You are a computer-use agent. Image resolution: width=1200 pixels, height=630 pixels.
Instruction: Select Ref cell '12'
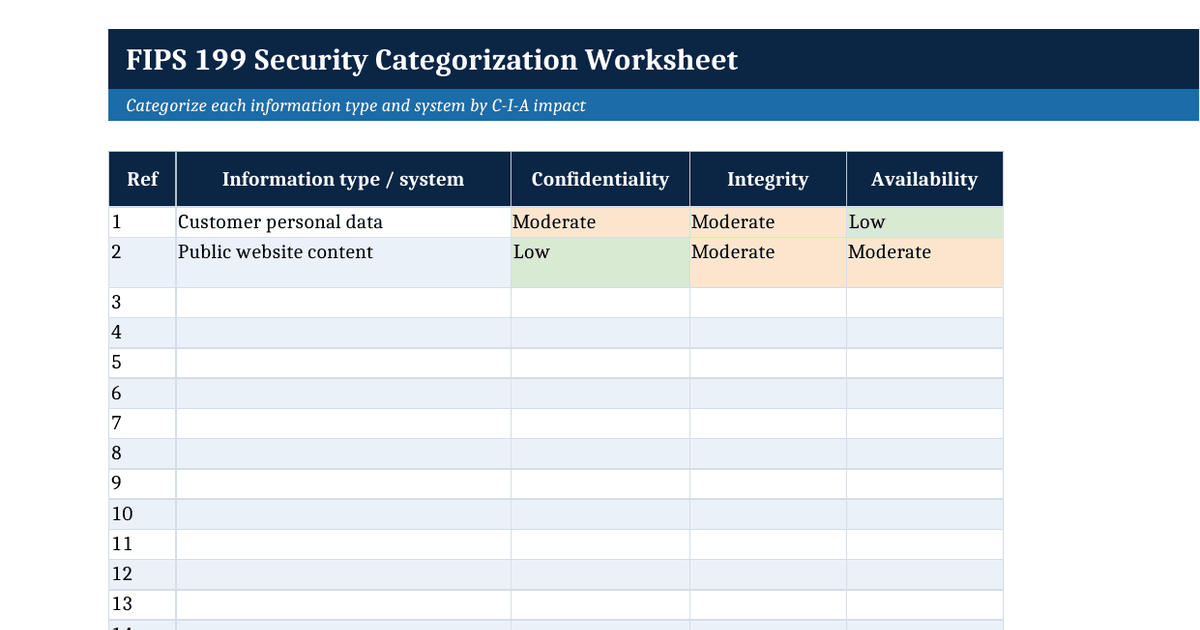pyautogui.click(x=142, y=574)
